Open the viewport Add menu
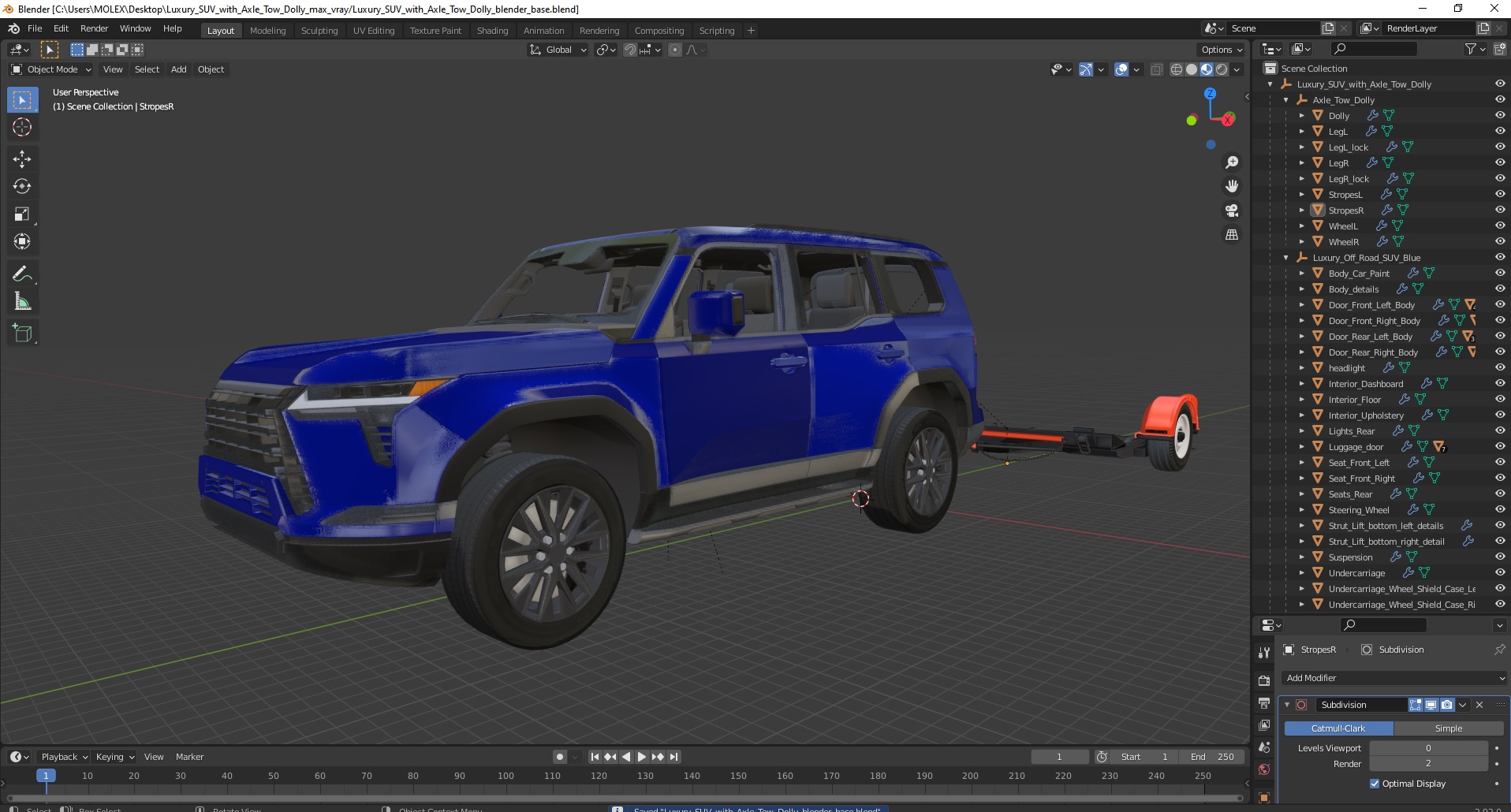The image size is (1511, 812). pyautogui.click(x=179, y=69)
